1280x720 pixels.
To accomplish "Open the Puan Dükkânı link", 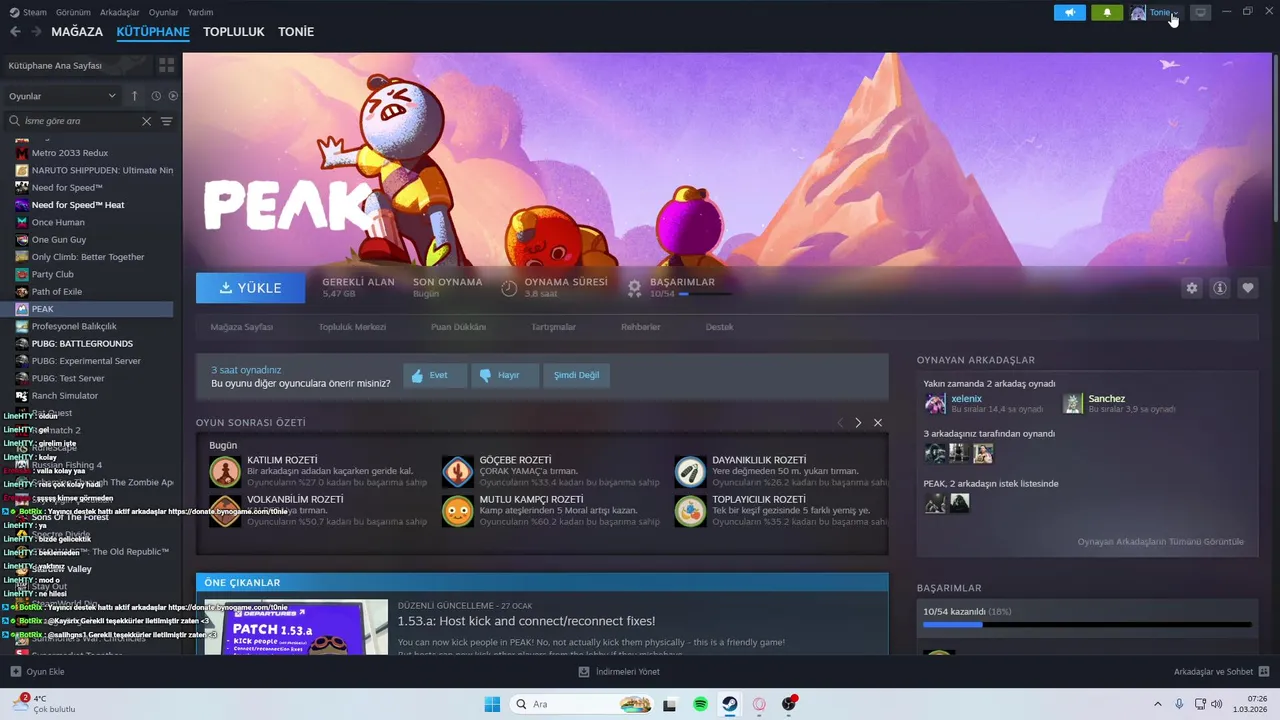I will (458, 327).
